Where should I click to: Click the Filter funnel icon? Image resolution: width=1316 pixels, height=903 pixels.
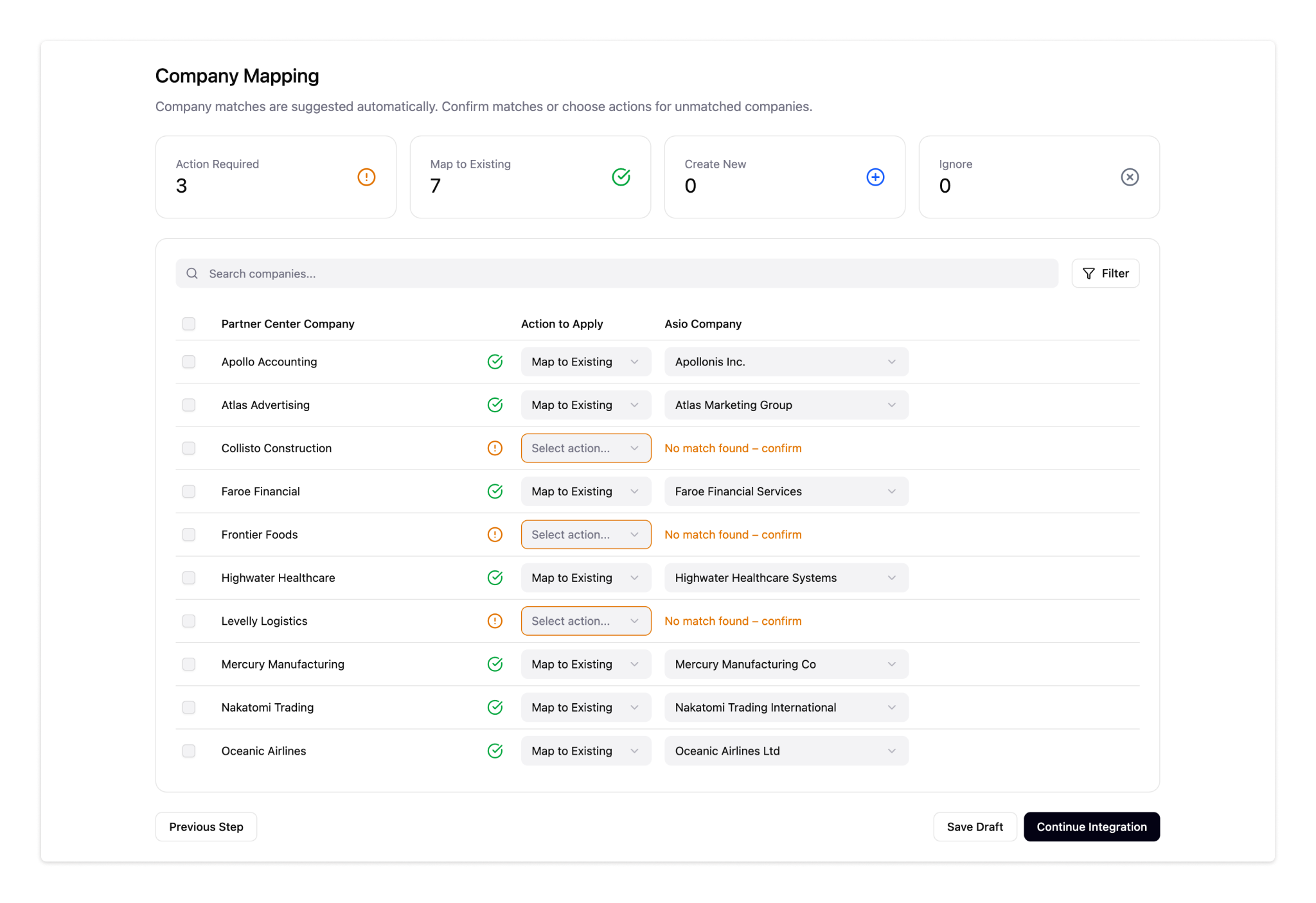pos(1088,273)
